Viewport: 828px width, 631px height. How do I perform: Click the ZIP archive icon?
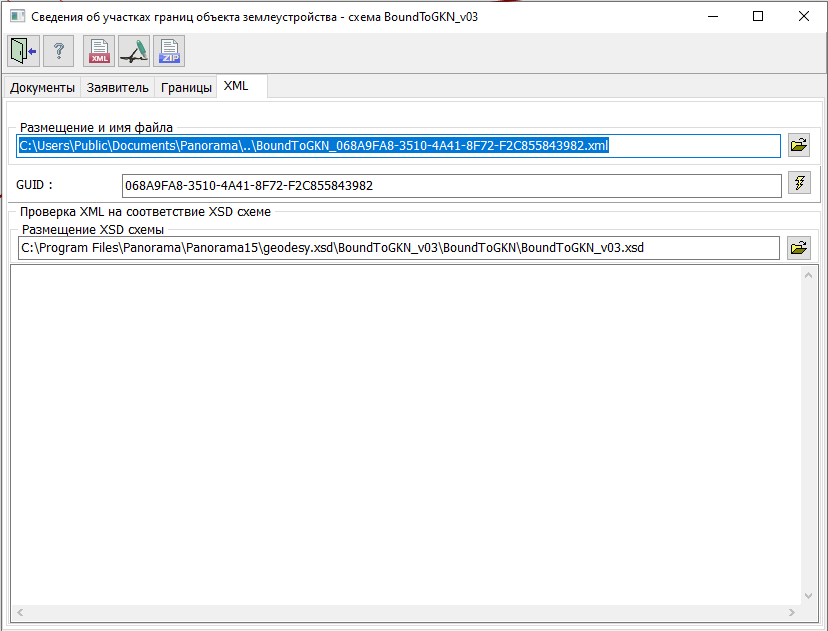point(169,51)
